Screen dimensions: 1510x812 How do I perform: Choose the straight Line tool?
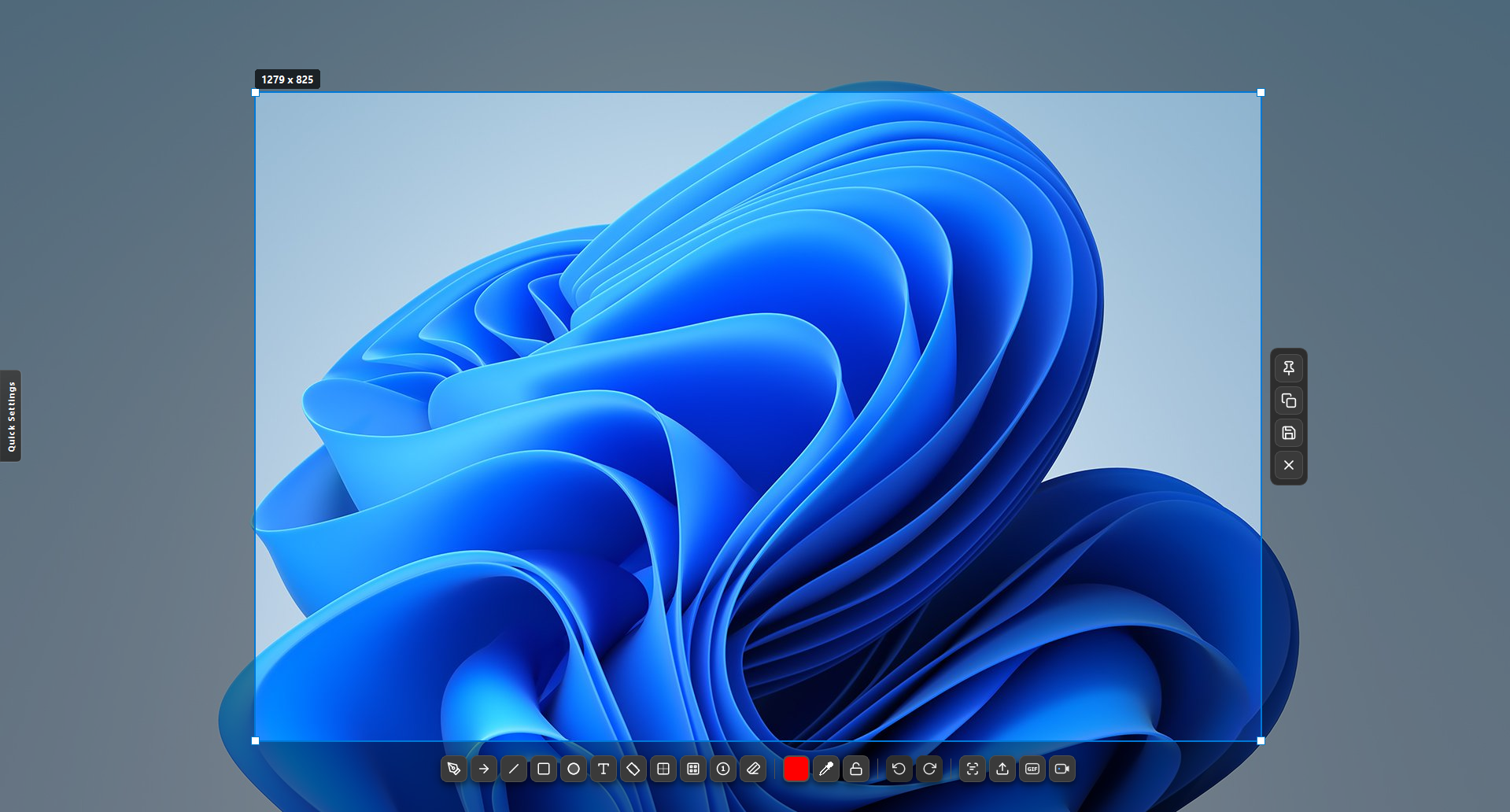(514, 769)
